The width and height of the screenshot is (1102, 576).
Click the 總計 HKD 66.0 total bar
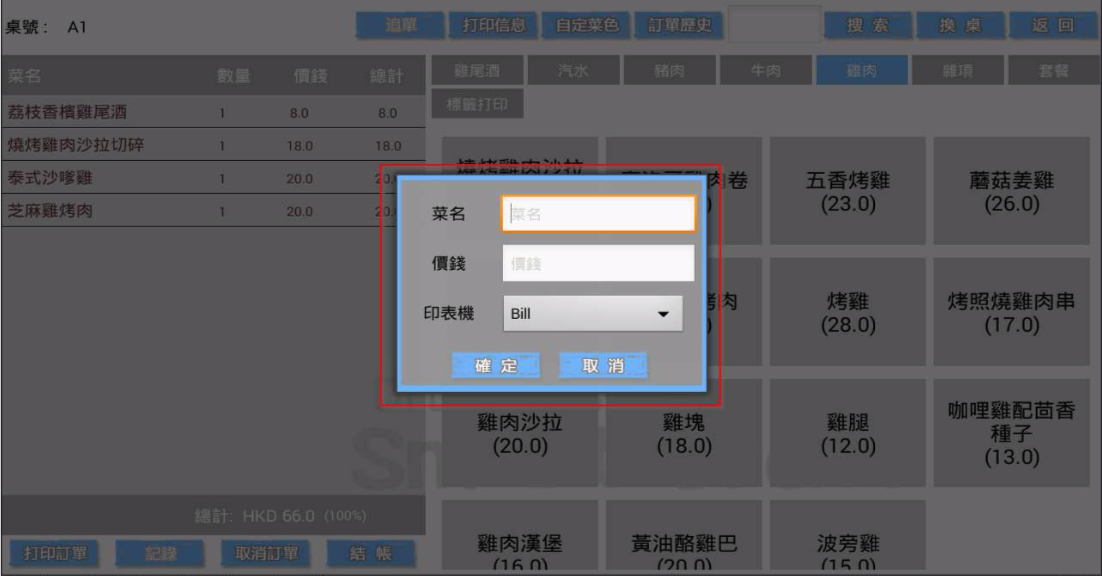pos(214,516)
